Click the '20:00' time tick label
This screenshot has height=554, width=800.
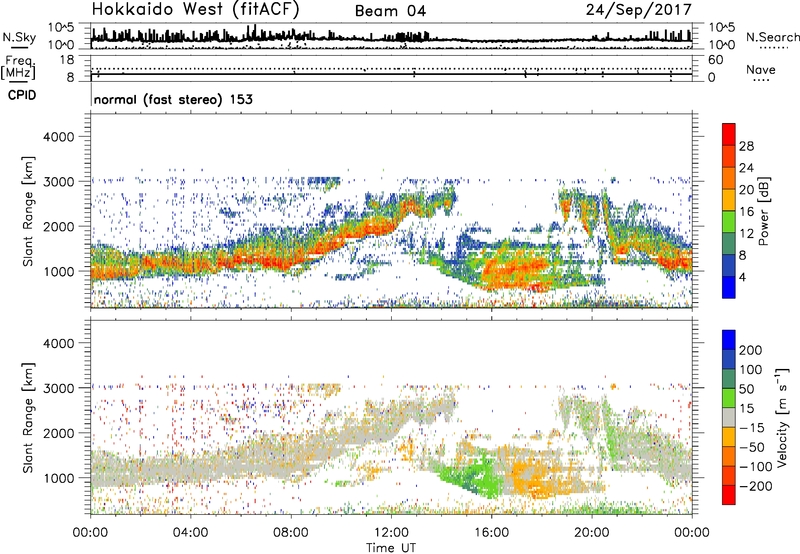point(592,533)
